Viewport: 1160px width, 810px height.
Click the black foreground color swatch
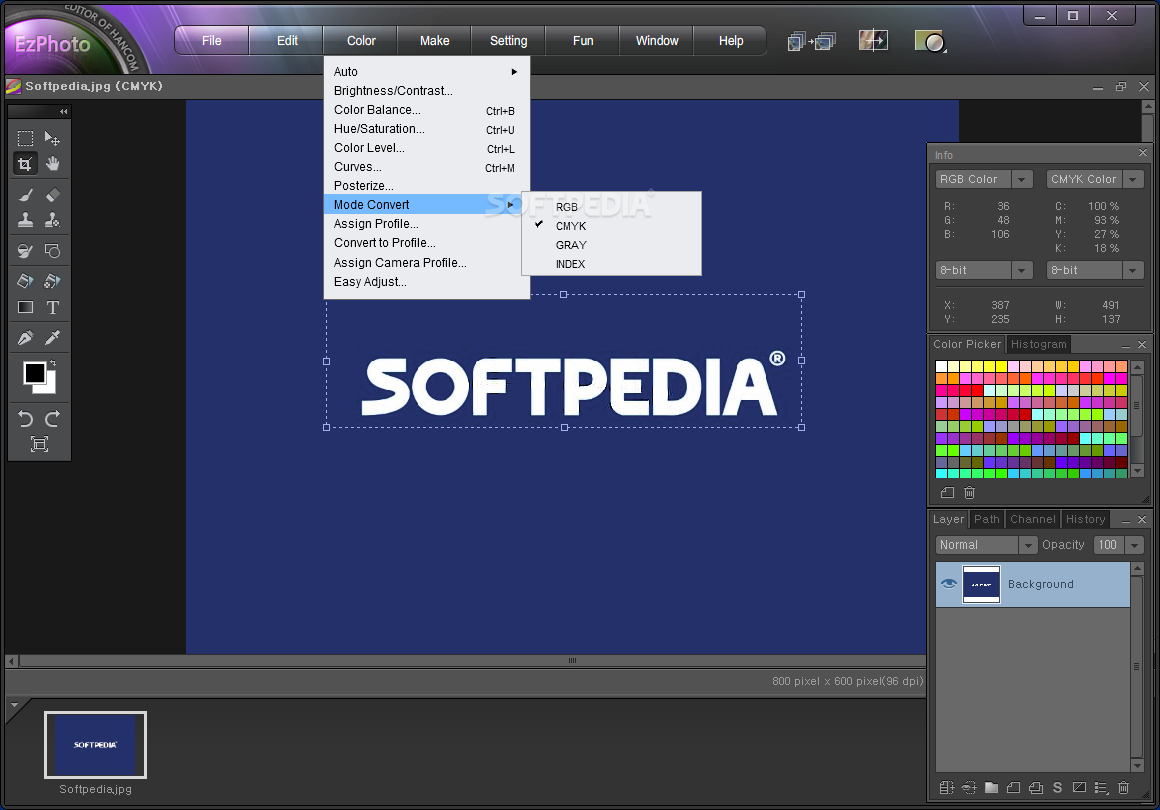pos(34,373)
